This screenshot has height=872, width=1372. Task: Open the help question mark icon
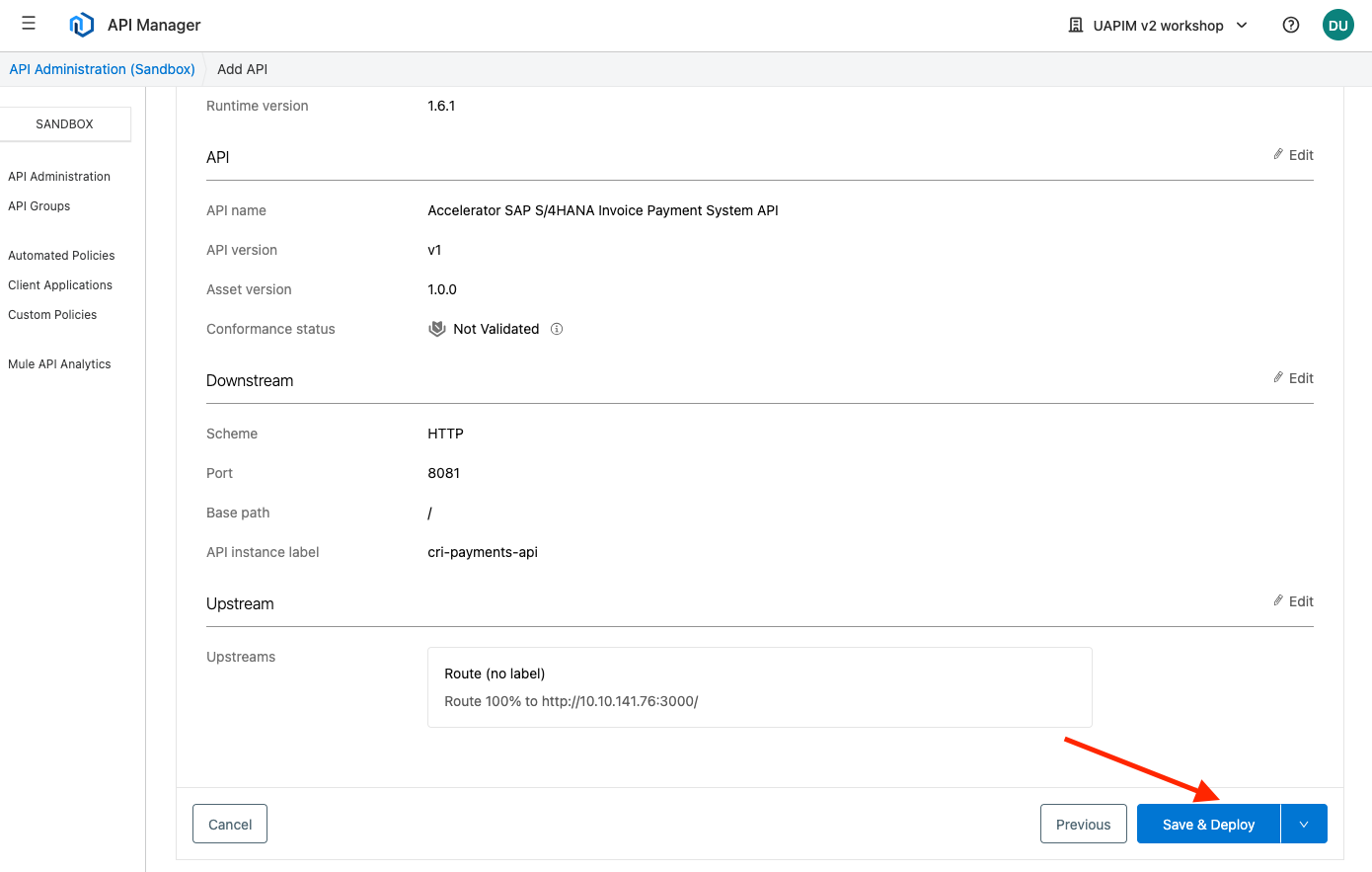click(x=1291, y=26)
